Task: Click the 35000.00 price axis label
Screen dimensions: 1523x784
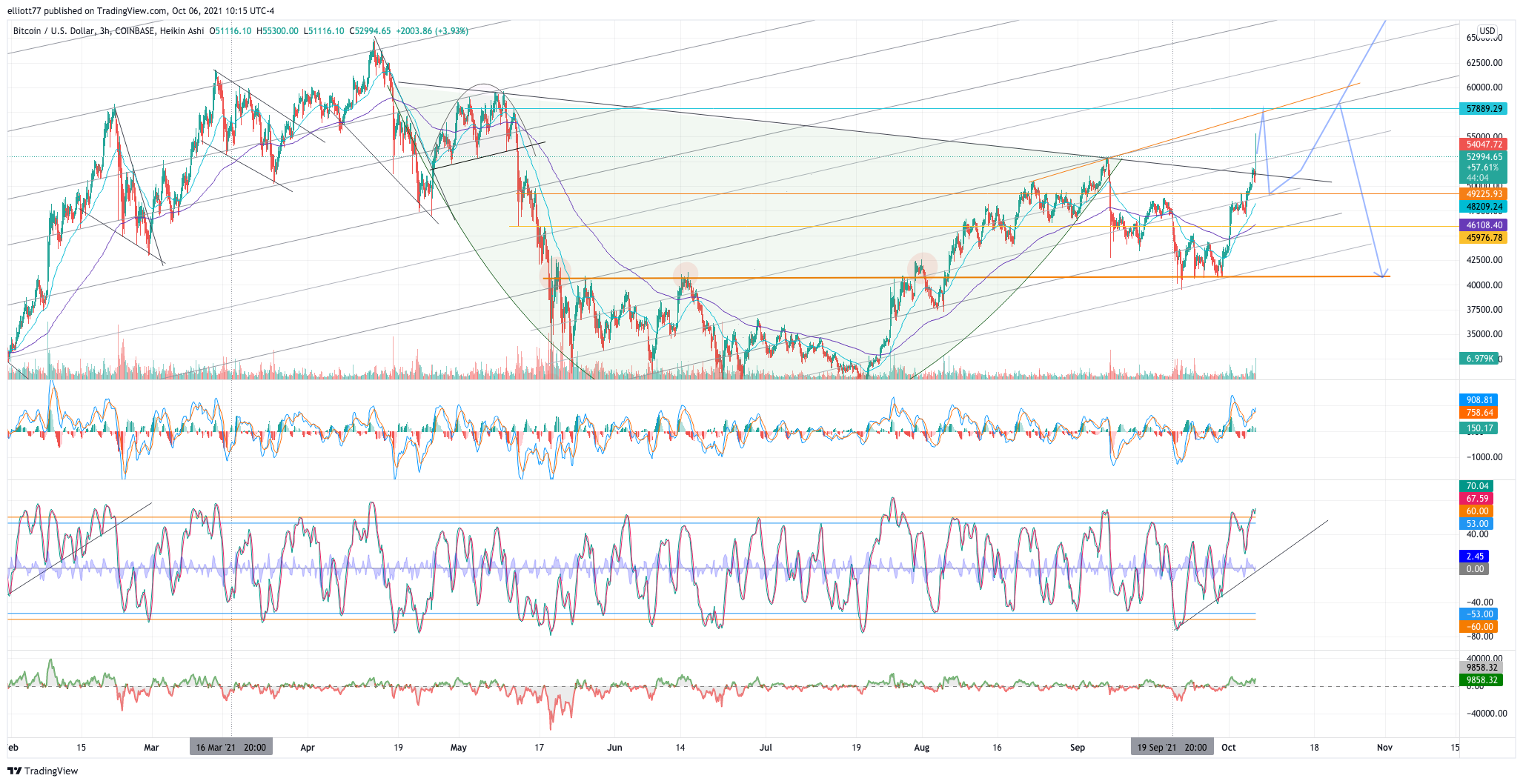Action: (1484, 334)
